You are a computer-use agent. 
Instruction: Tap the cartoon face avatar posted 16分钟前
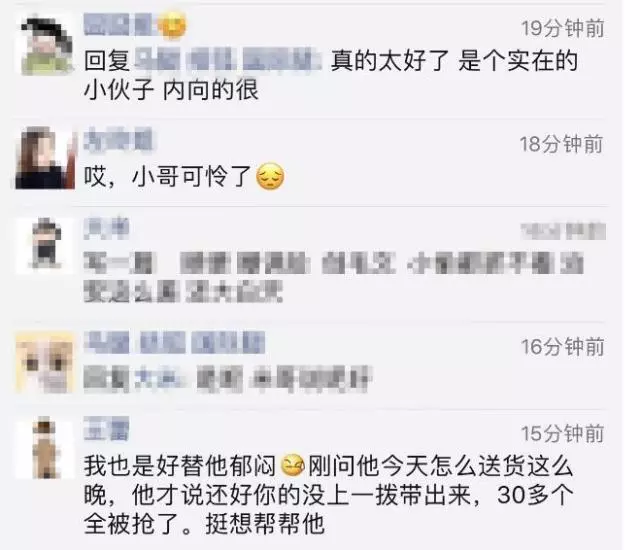pos(45,362)
